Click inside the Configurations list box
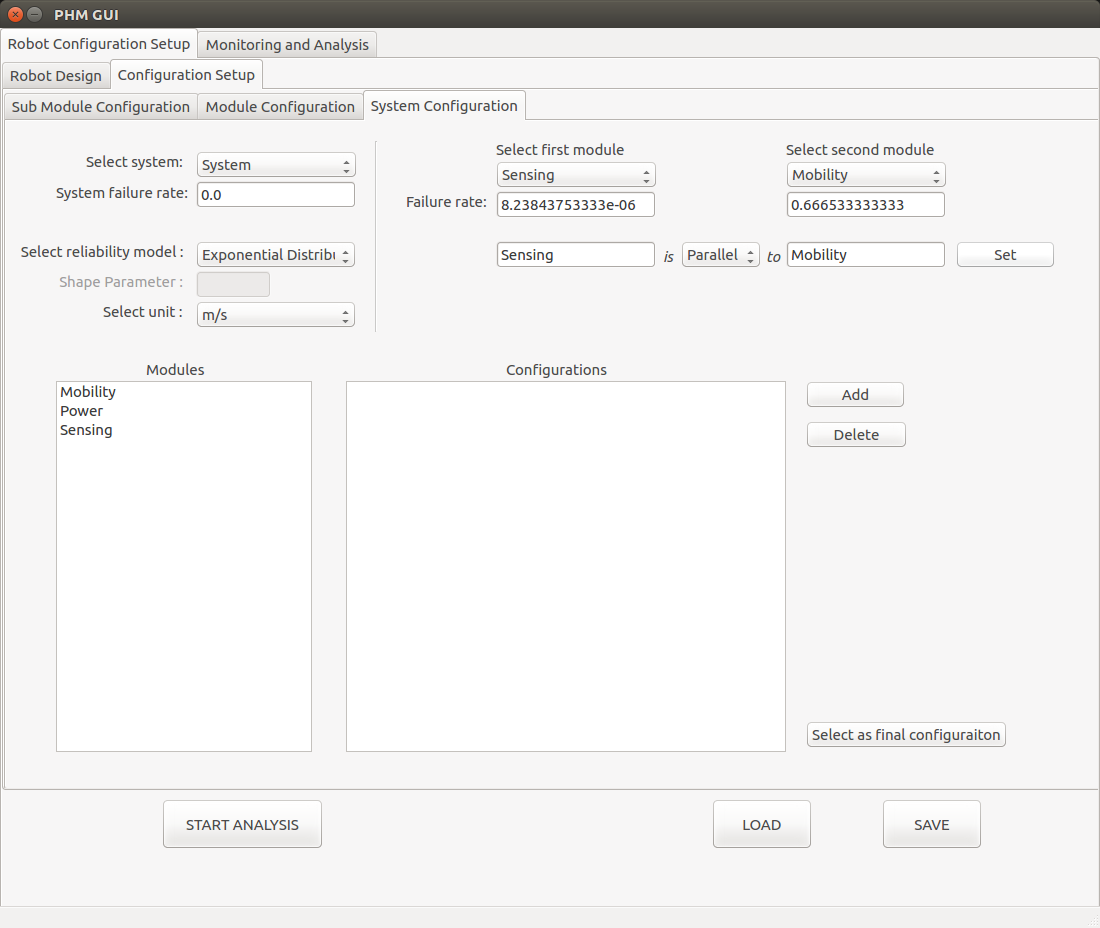 click(565, 567)
